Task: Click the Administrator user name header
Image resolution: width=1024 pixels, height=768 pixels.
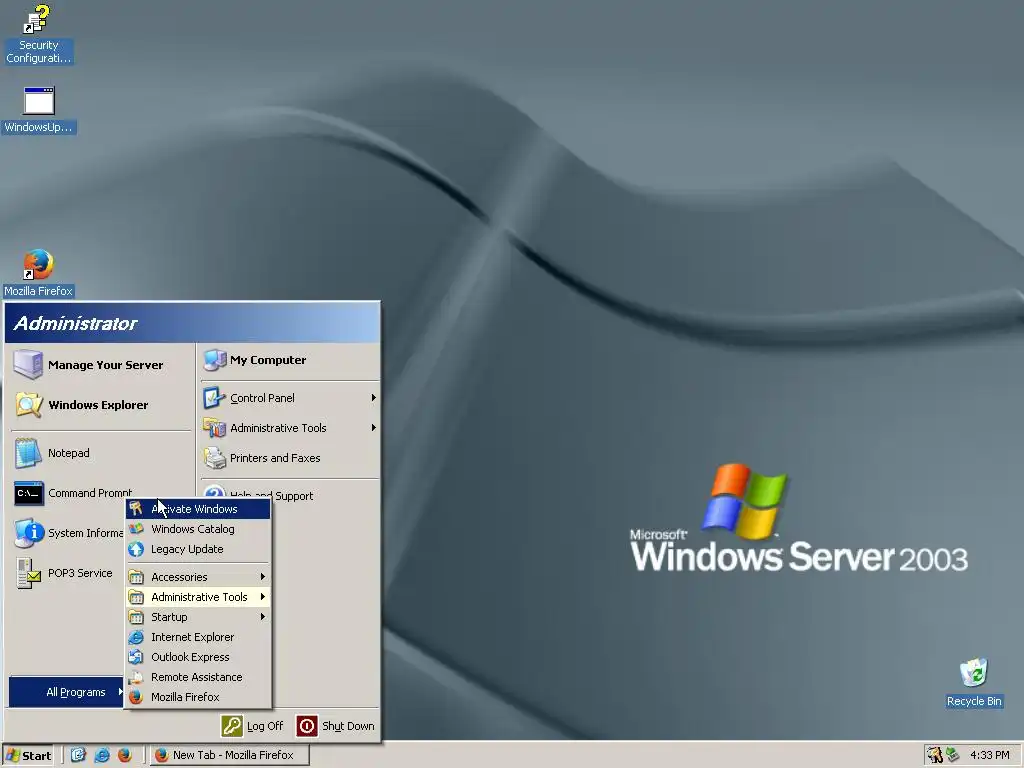Action: 75,323
